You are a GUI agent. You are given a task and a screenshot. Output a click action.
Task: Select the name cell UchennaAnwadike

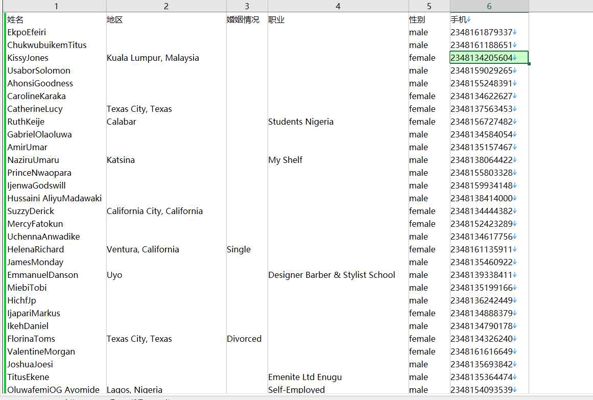pos(56,237)
